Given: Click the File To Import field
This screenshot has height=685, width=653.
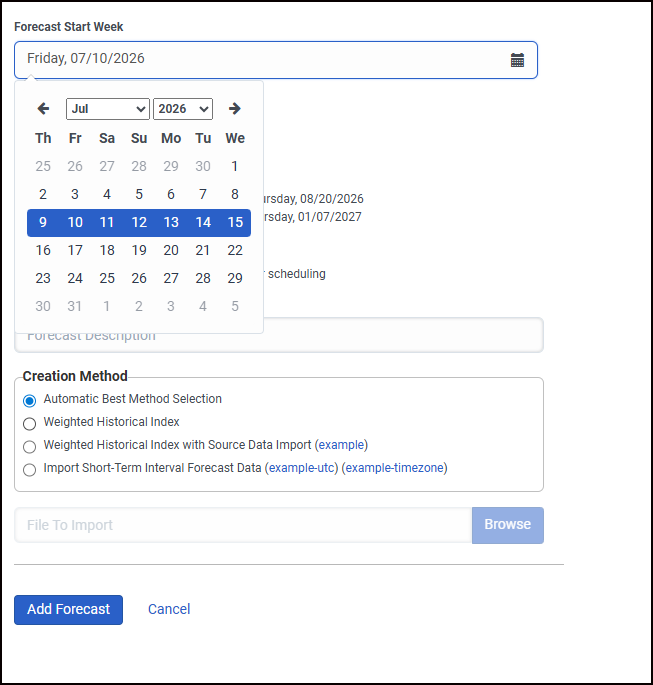Looking at the screenshot, I should (243, 525).
